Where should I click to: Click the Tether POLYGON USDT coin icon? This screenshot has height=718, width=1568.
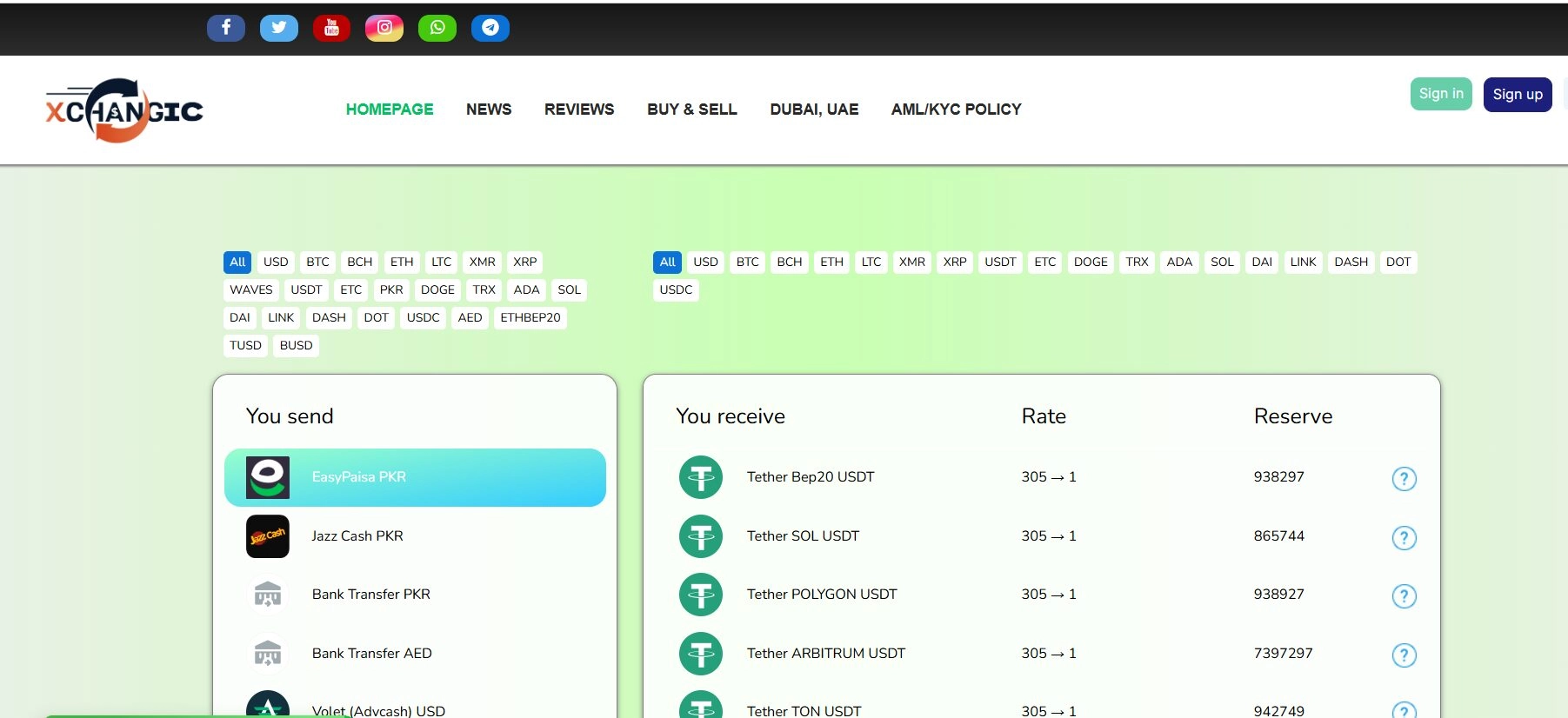click(701, 595)
